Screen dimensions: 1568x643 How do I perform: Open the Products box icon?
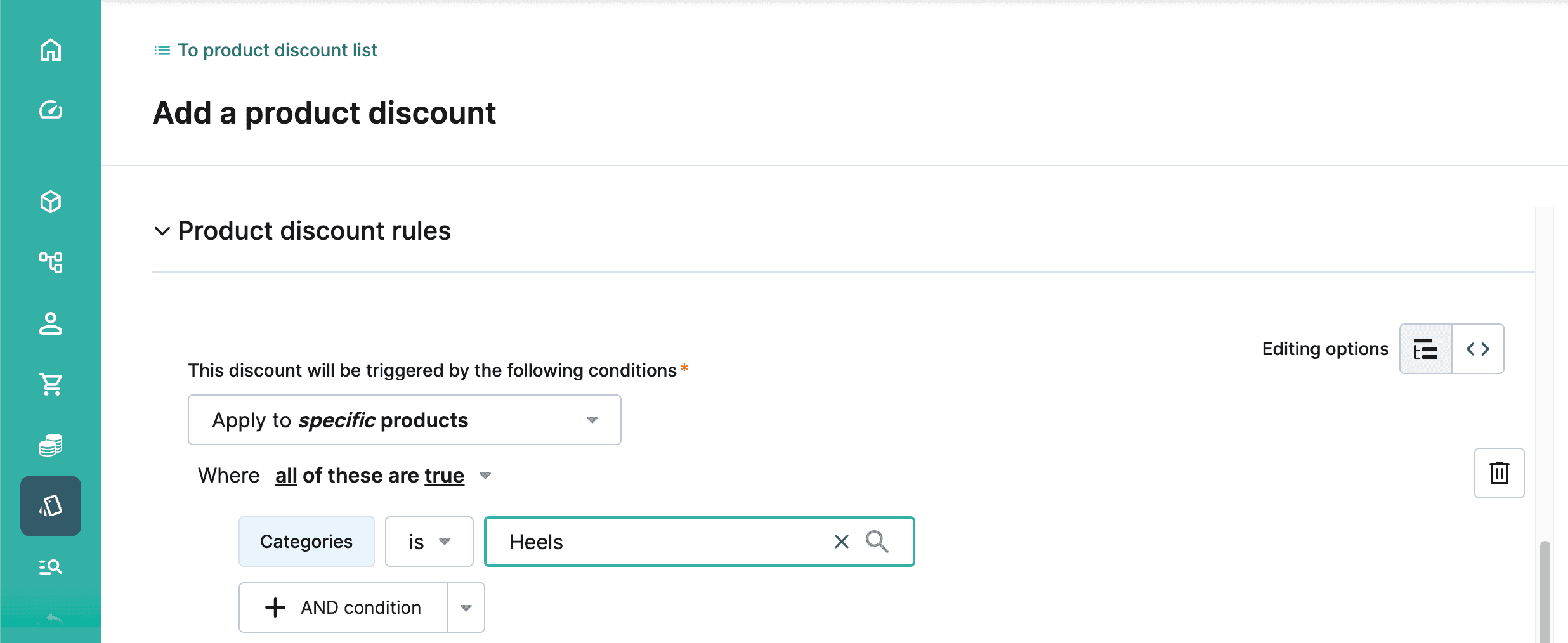(x=51, y=202)
